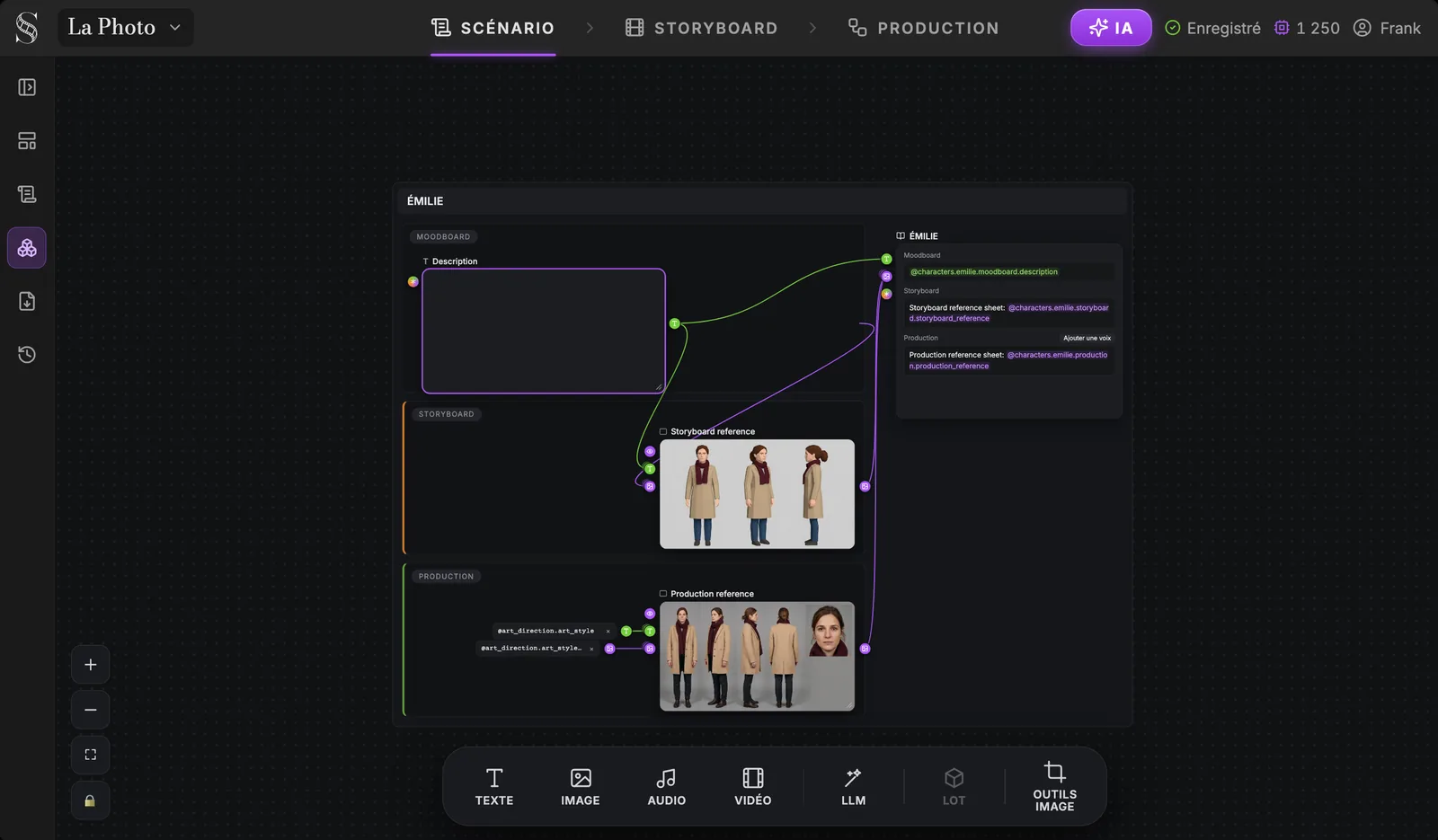Open the Frank user account menu
This screenshot has width=1438, height=840.
[x=1387, y=28]
